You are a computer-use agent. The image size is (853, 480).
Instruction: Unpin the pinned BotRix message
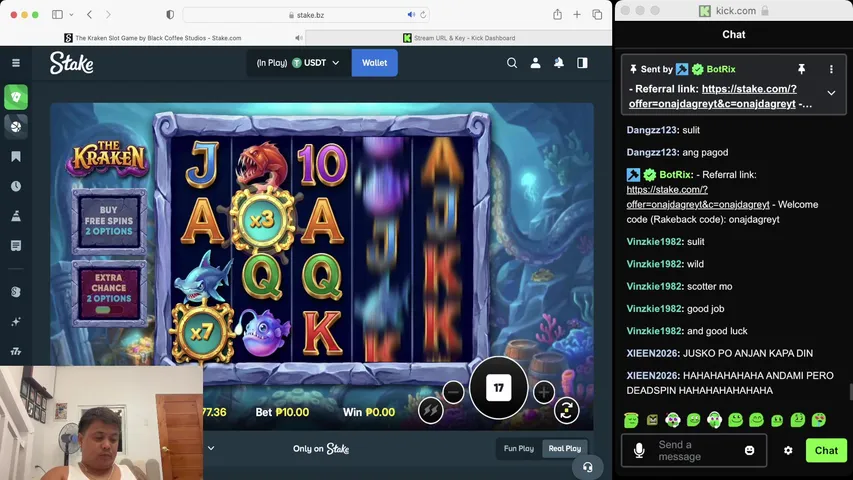pos(801,69)
